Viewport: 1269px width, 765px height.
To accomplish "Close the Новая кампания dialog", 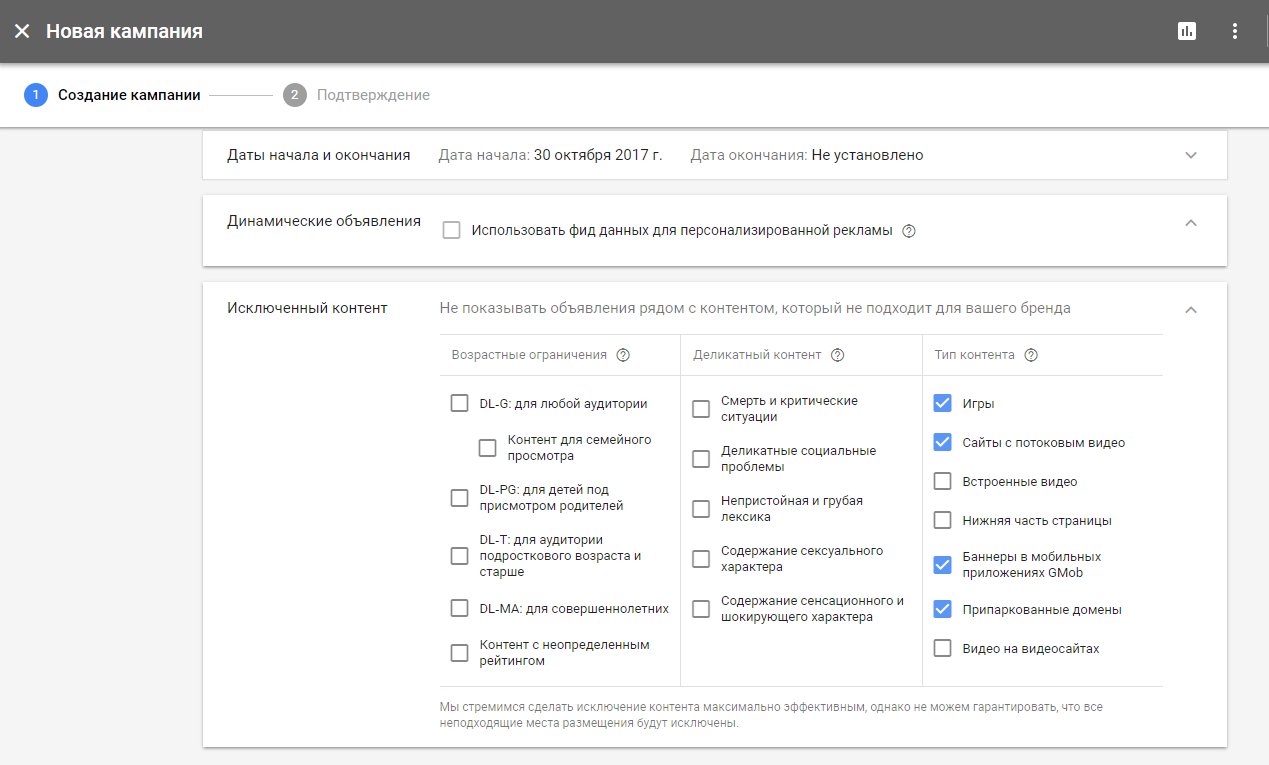I will tap(22, 31).
